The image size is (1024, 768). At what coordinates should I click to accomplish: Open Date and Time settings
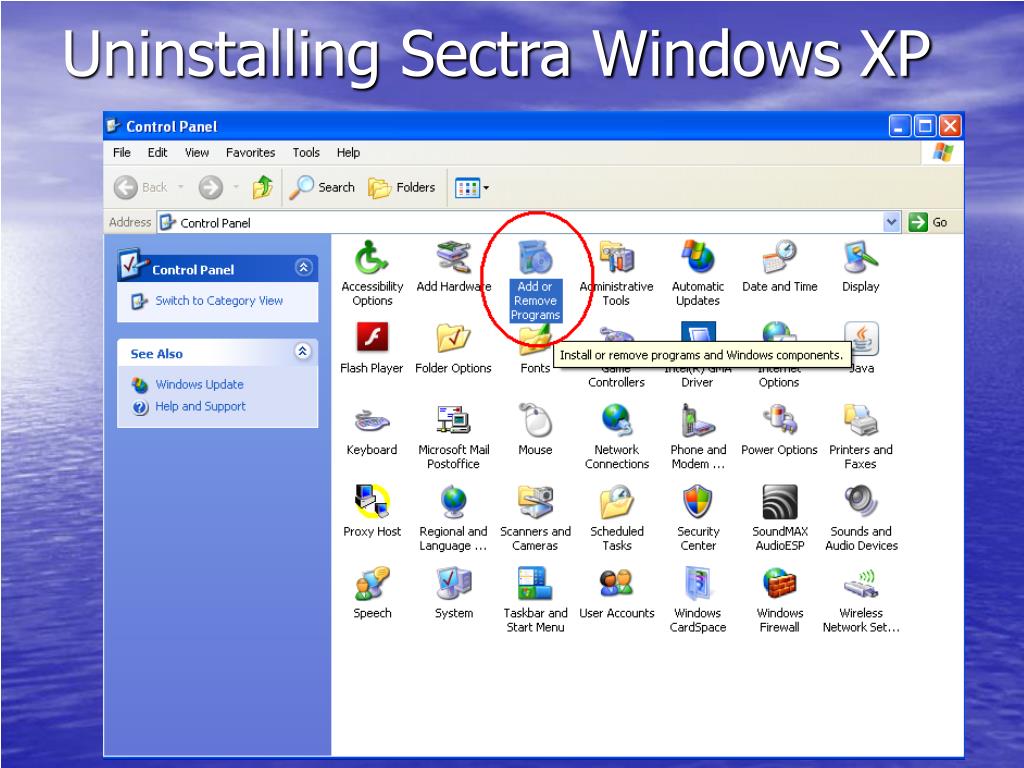pyautogui.click(x=779, y=258)
